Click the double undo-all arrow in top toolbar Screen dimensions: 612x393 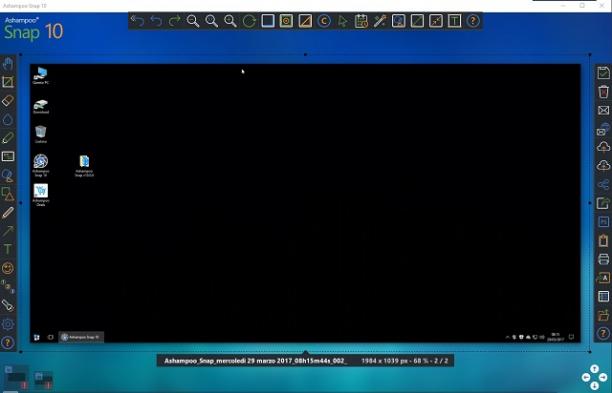coord(137,21)
